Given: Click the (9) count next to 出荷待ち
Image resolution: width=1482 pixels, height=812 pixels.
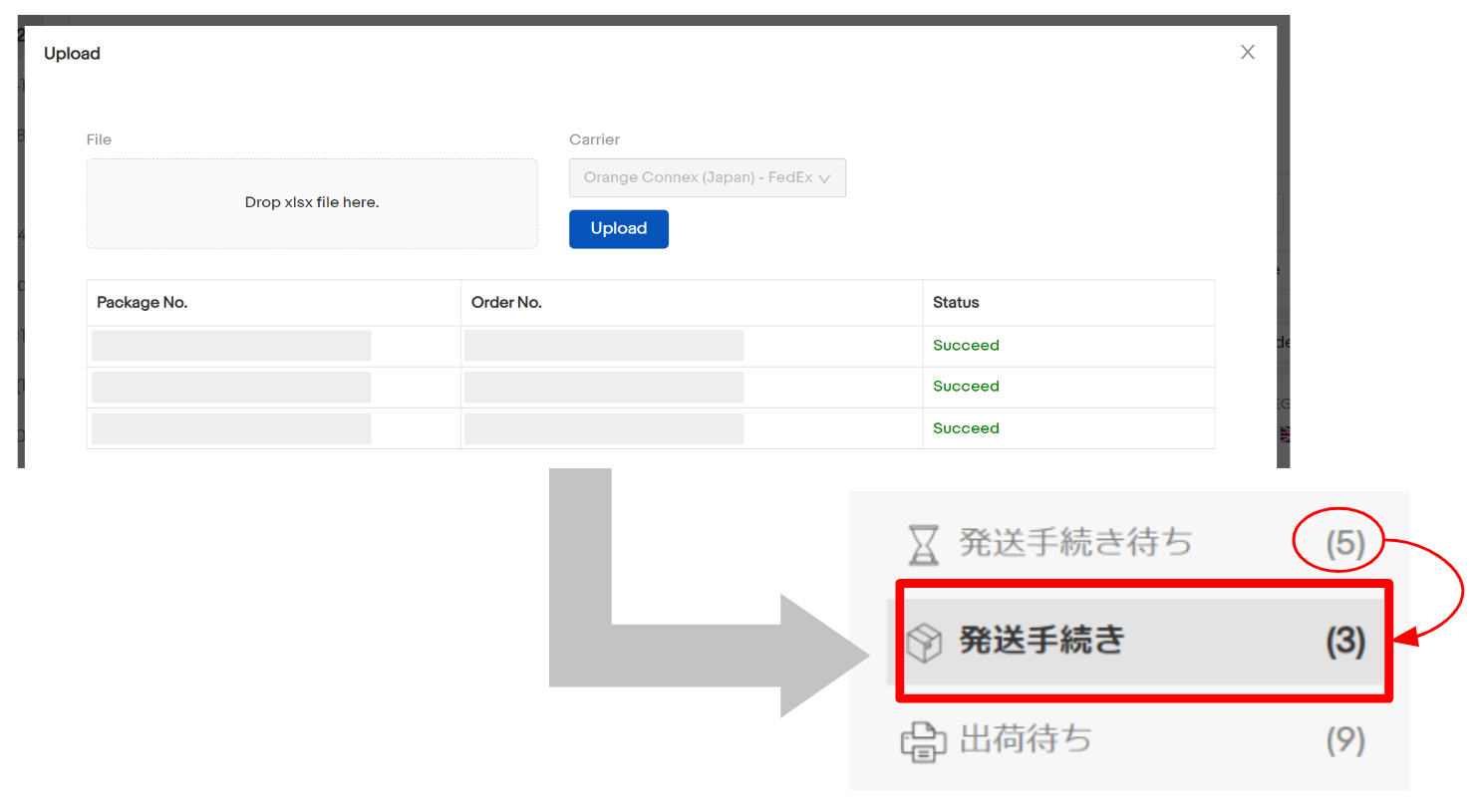Looking at the screenshot, I should (1344, 740).
